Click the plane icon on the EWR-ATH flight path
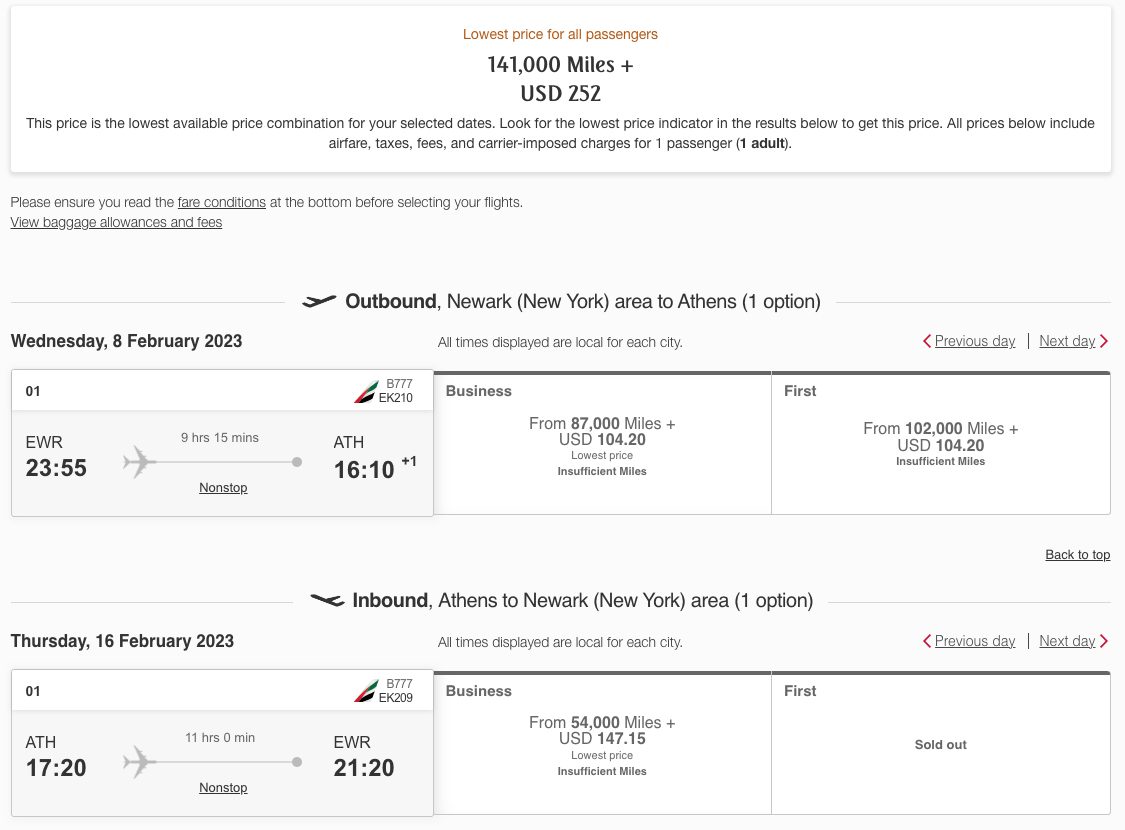Screen dimensions: 1125x830 138,462
